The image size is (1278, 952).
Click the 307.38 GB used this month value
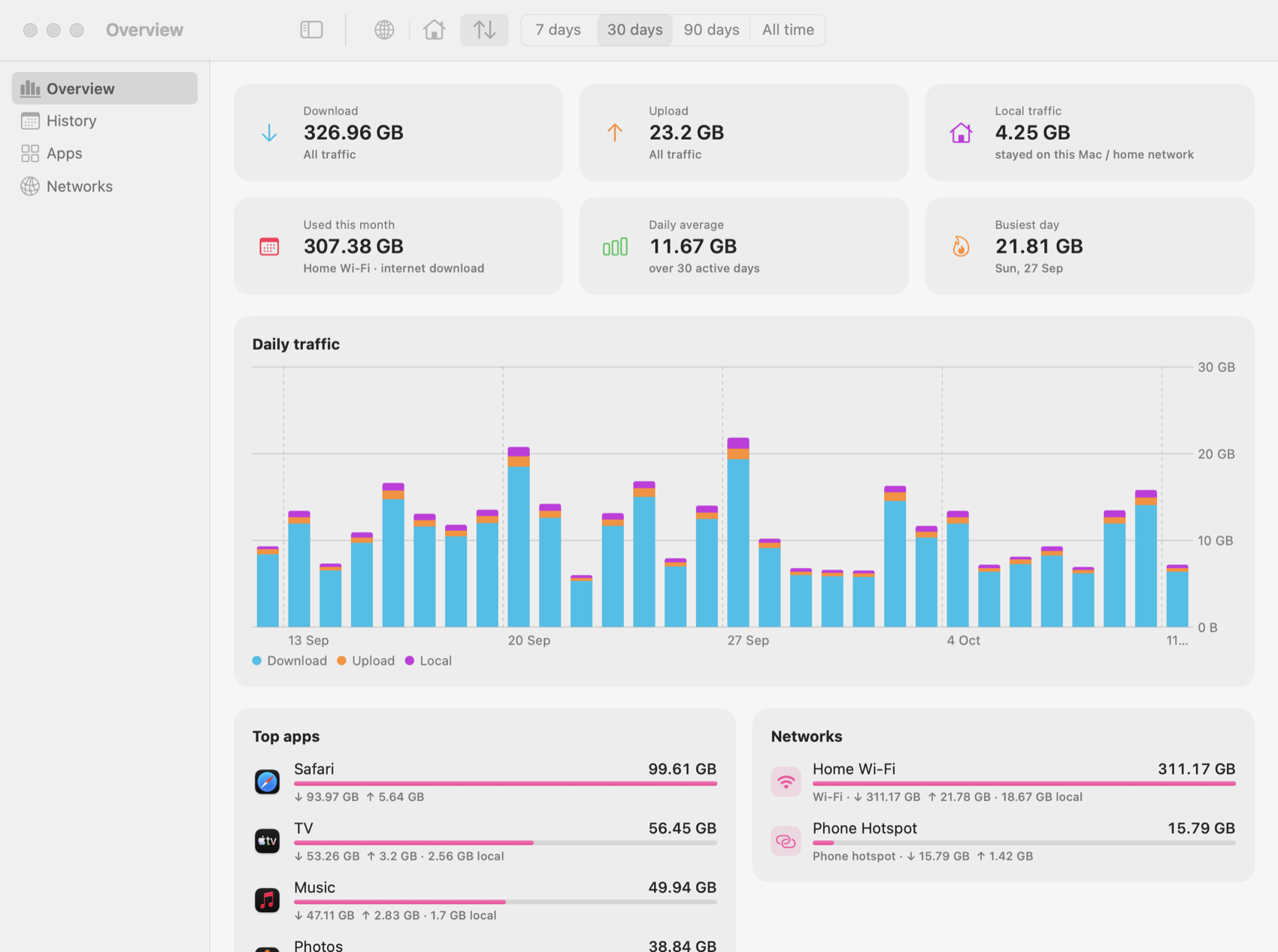pos(353,246)
